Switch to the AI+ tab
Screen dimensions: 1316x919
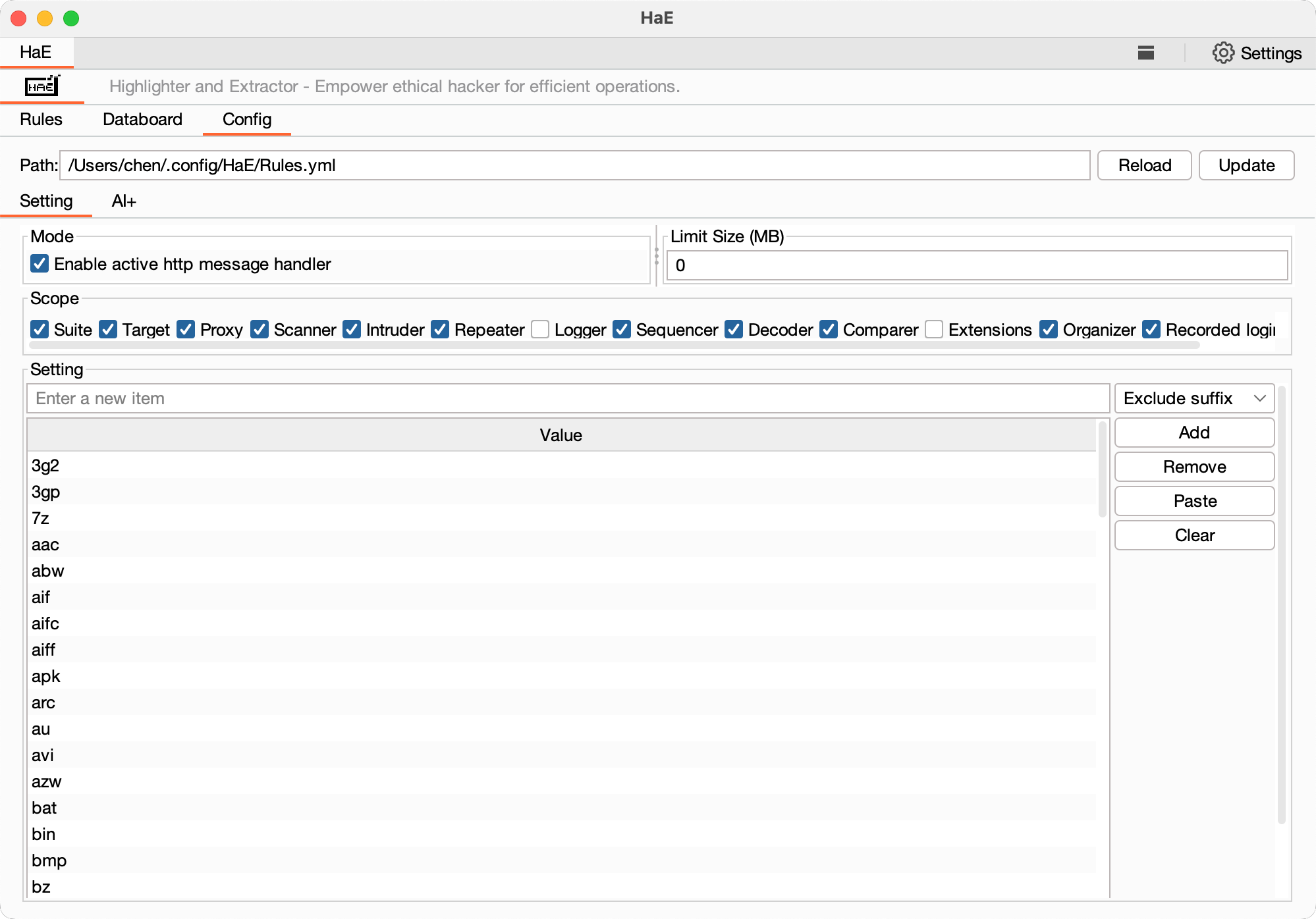coord(124,201)
